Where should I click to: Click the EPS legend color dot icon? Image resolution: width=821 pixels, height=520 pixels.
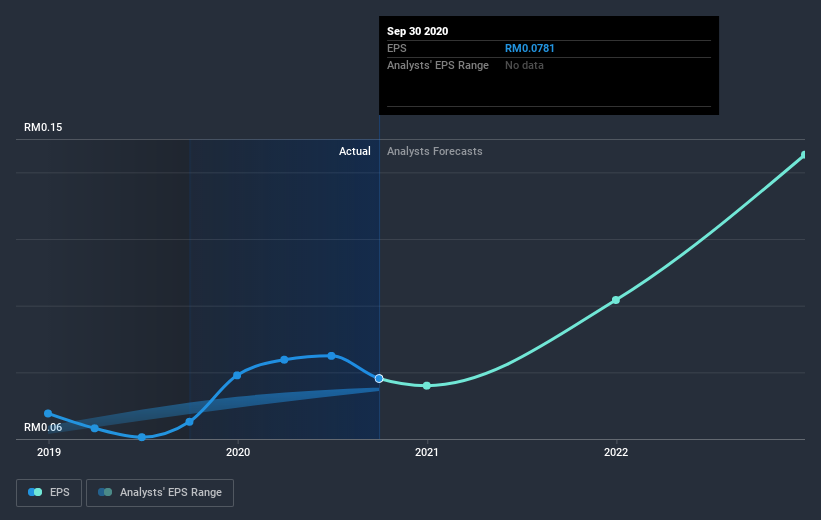tap(35, 492)
